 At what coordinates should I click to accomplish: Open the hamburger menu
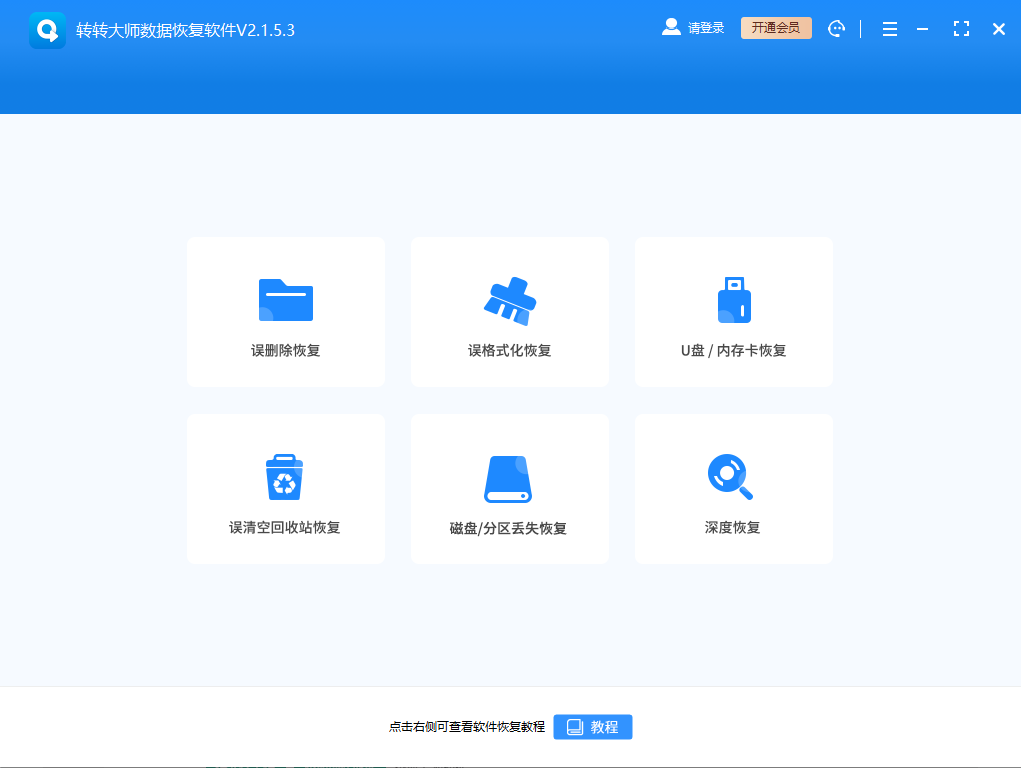(889, 28)
